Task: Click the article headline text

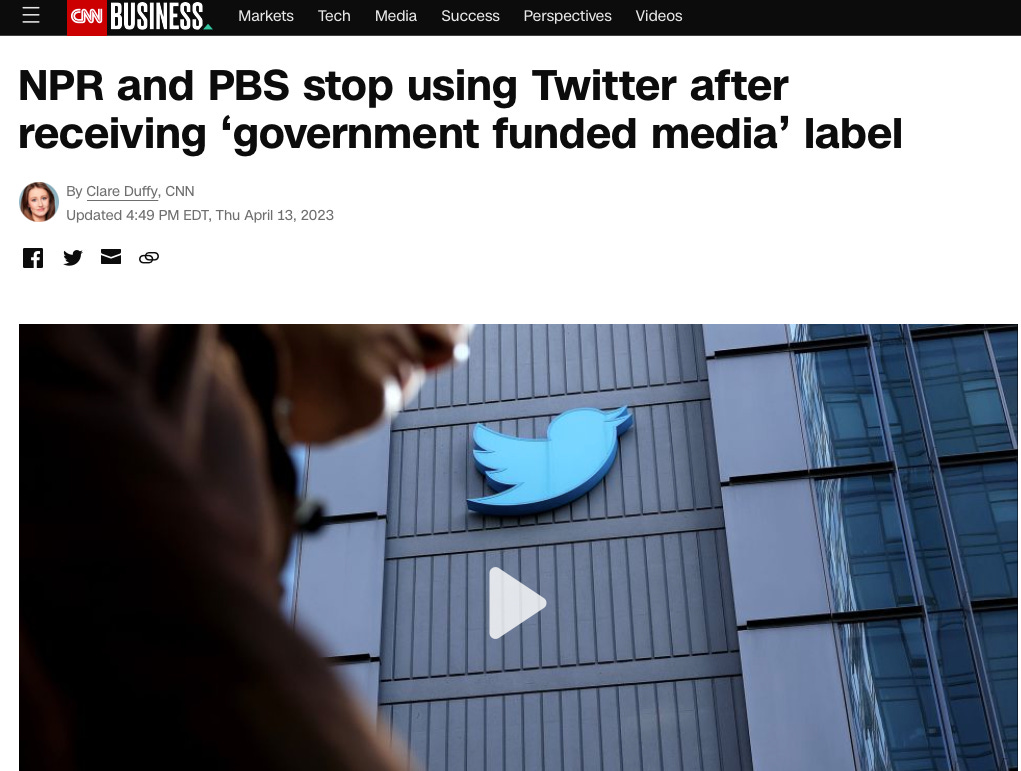Action: click(460, 109)
